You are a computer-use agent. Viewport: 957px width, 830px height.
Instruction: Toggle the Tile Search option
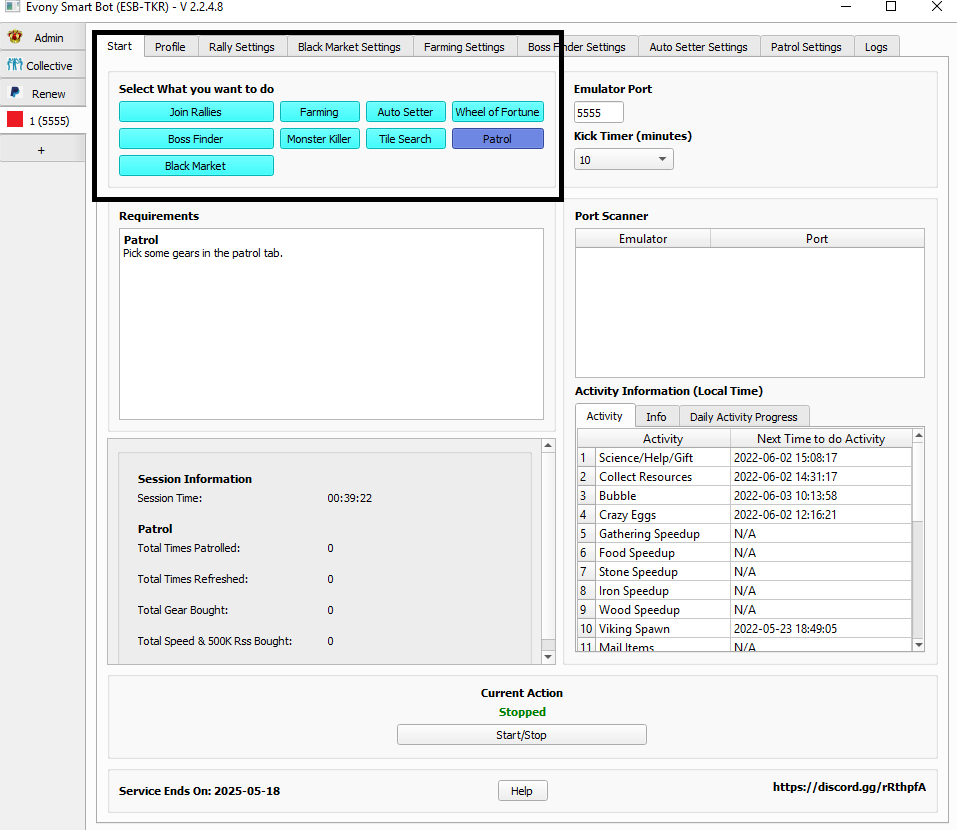coord(405,139)
